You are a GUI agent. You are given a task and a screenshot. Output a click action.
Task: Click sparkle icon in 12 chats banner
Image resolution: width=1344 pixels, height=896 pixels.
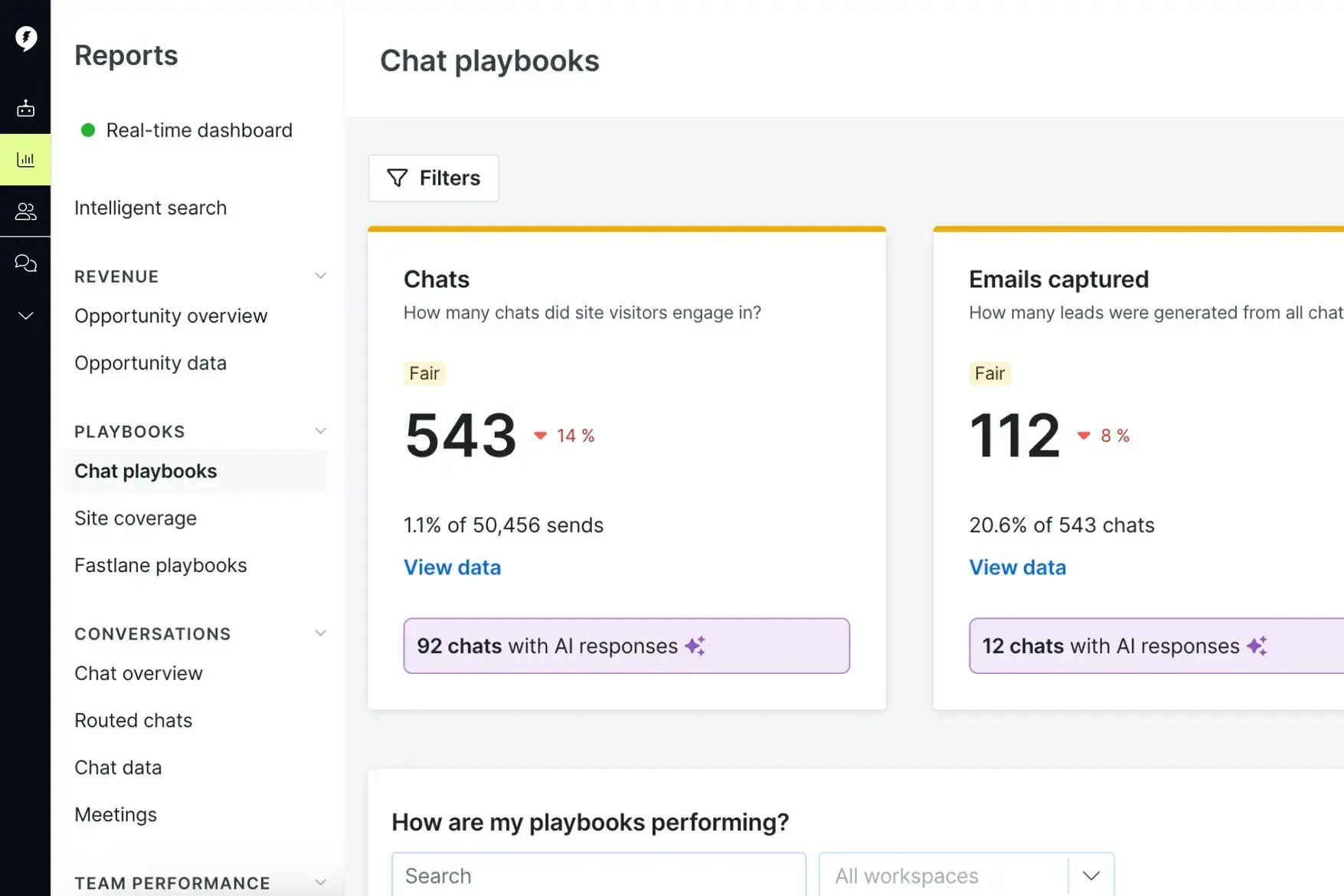[x=1257, y=646]
